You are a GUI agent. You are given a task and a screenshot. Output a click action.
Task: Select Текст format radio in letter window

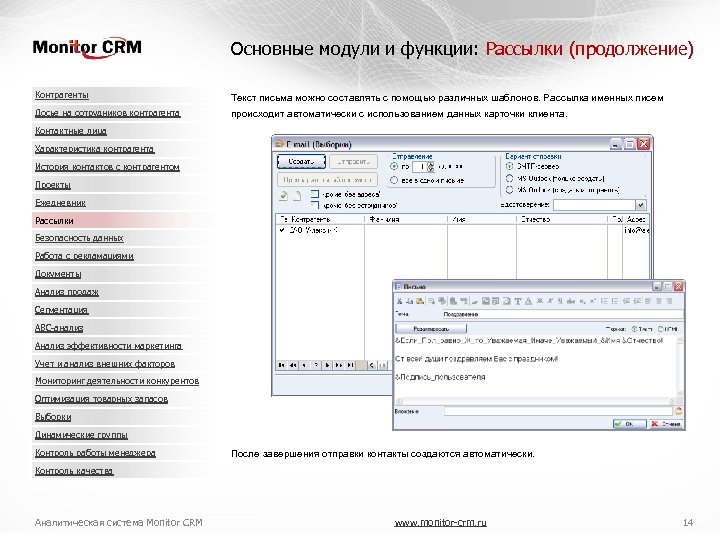tap(634, 329)
